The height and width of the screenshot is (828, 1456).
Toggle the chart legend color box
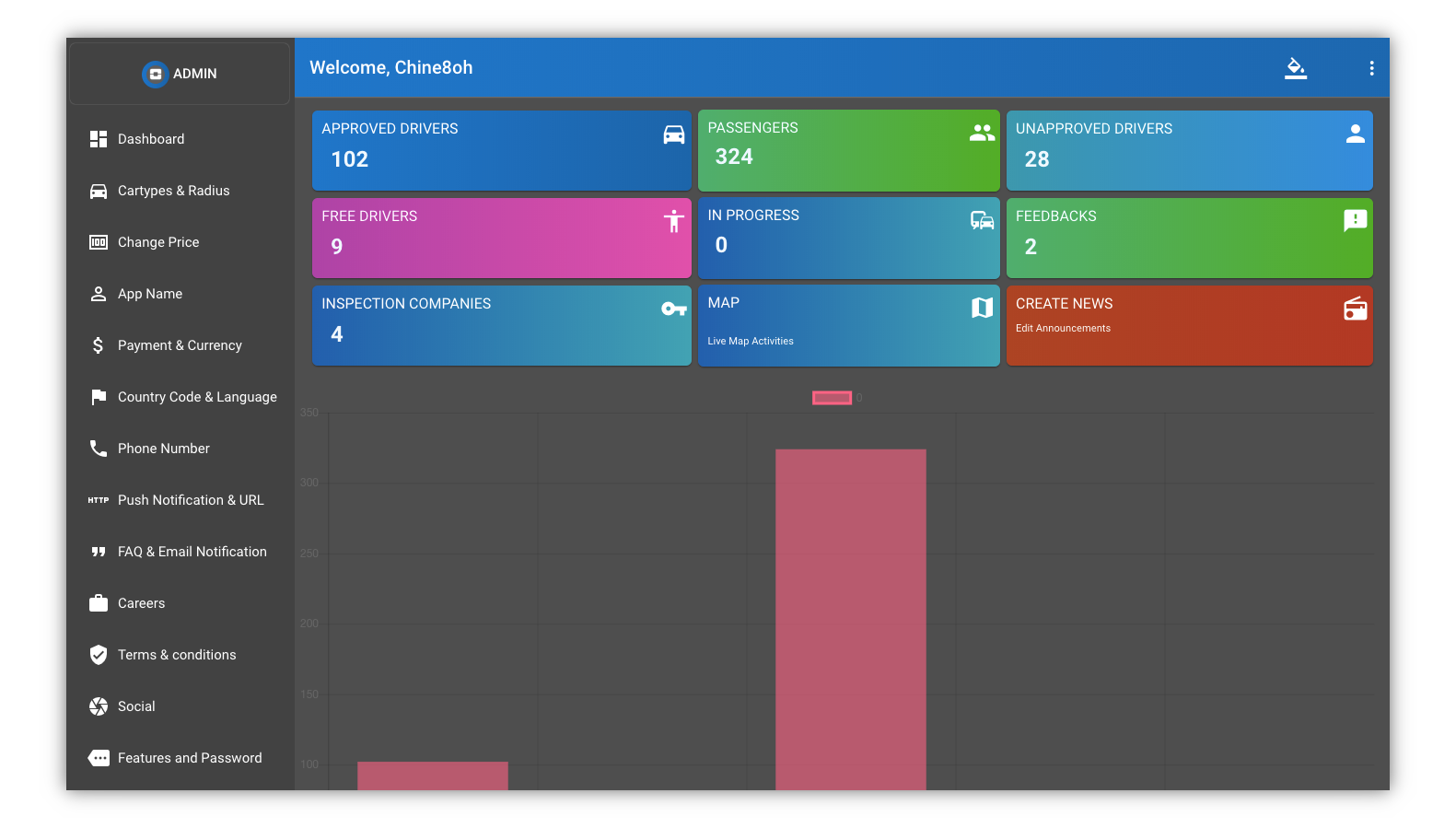pos(832,398)
